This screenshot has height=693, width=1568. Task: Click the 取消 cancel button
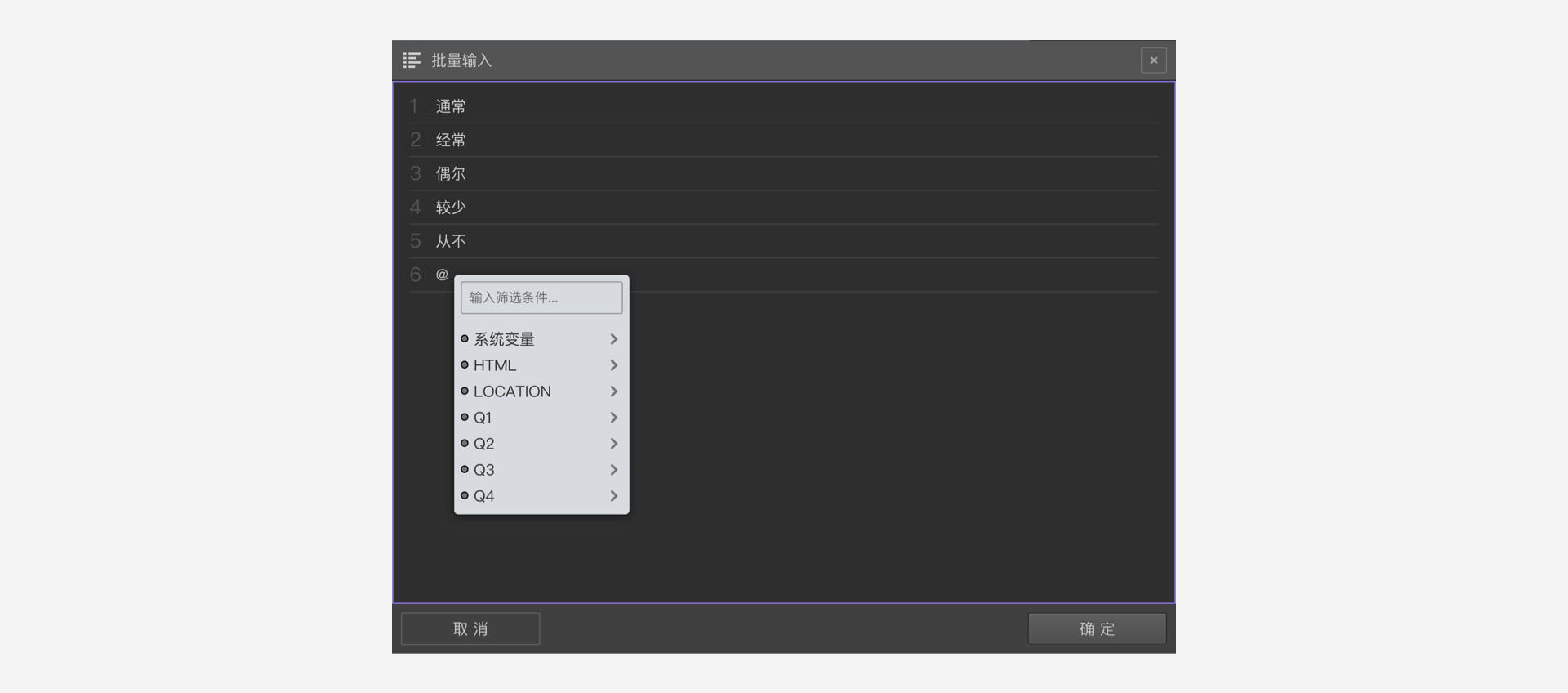[x=470, y=628]
